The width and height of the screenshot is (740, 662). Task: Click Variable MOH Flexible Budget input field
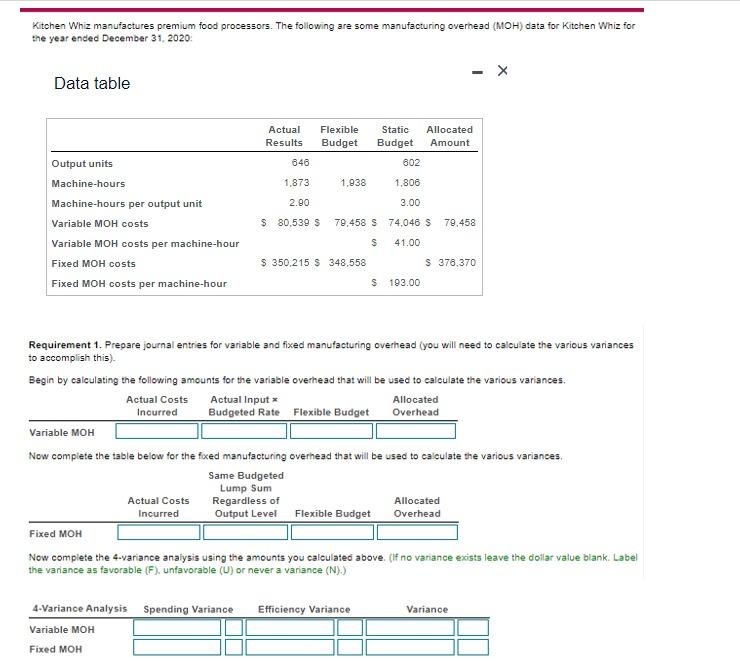click(x=331, y=431)
